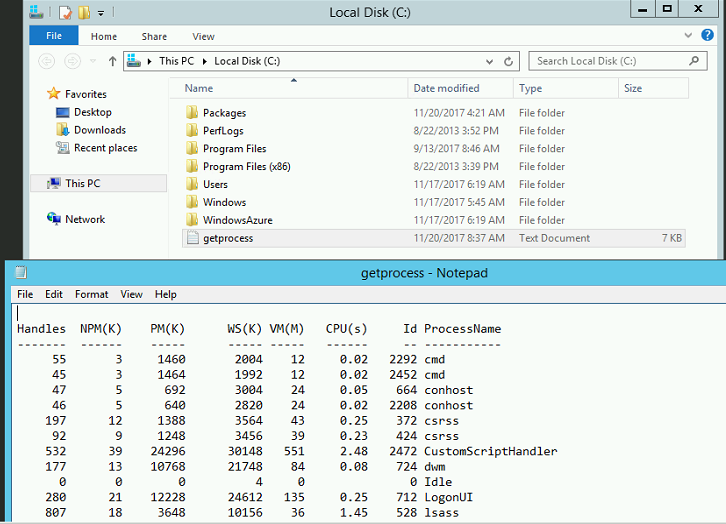Open the Recent locations dropdown arrow

point(93,61)
